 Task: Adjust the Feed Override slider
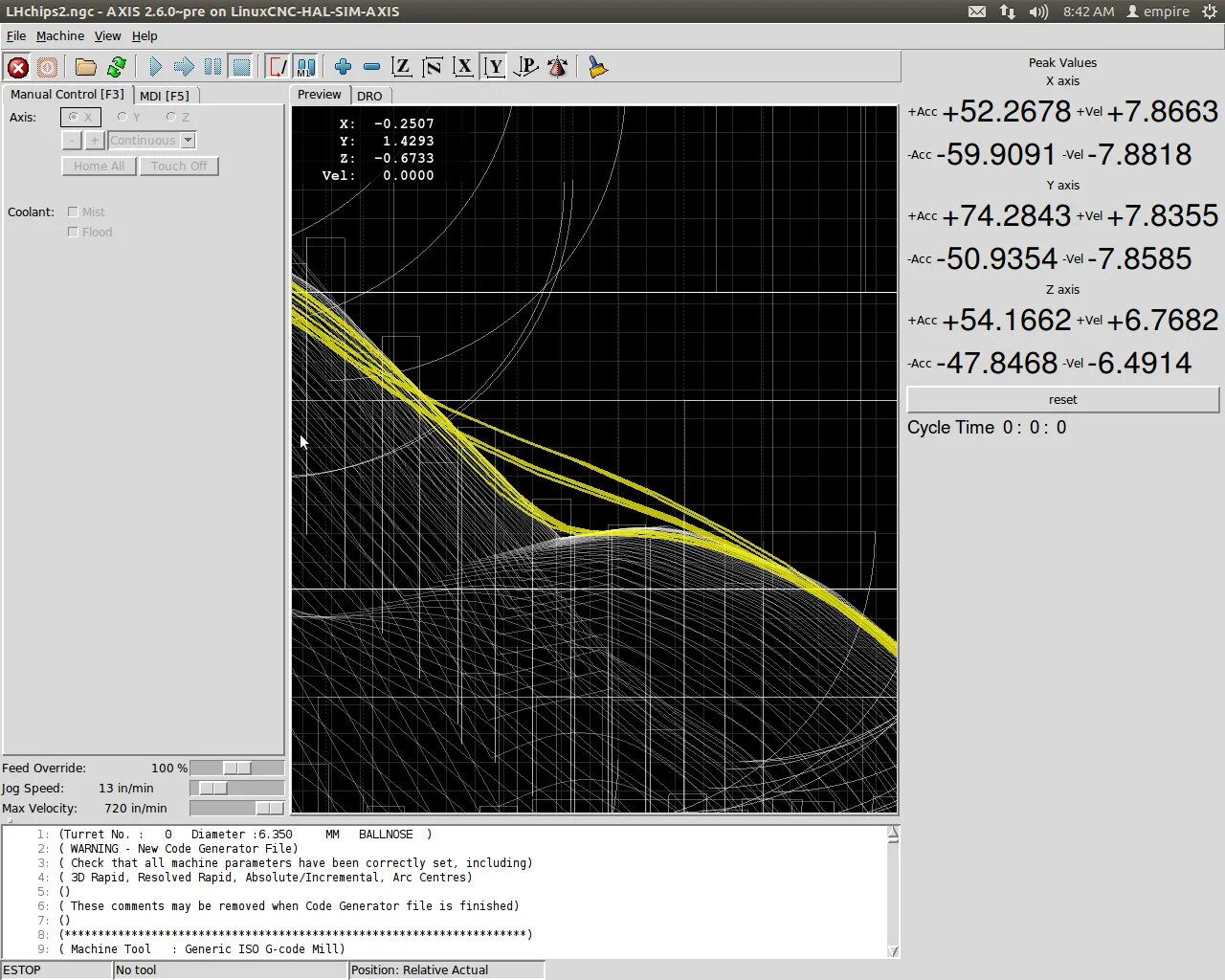point(236,768)
